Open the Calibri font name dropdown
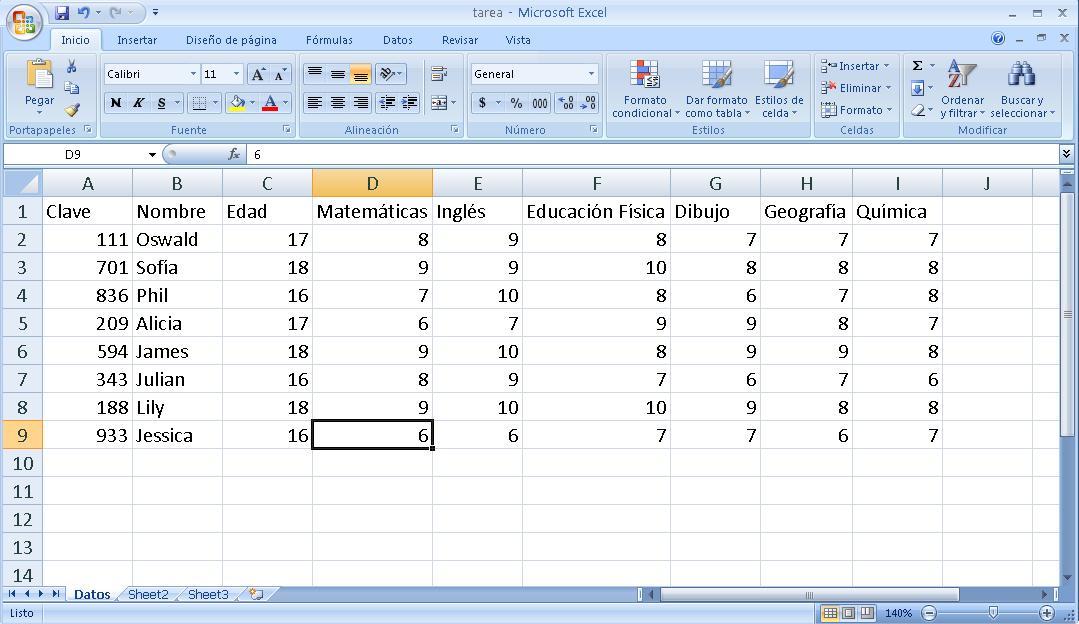The image size is (1079, 624). [x=193, y=74]
